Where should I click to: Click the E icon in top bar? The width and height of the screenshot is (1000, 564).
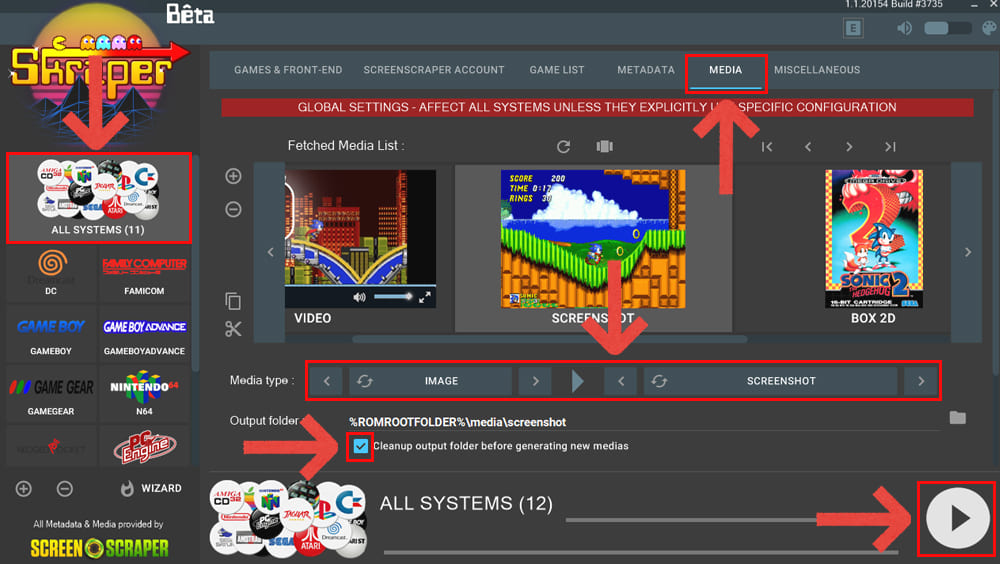pos(853,28)
